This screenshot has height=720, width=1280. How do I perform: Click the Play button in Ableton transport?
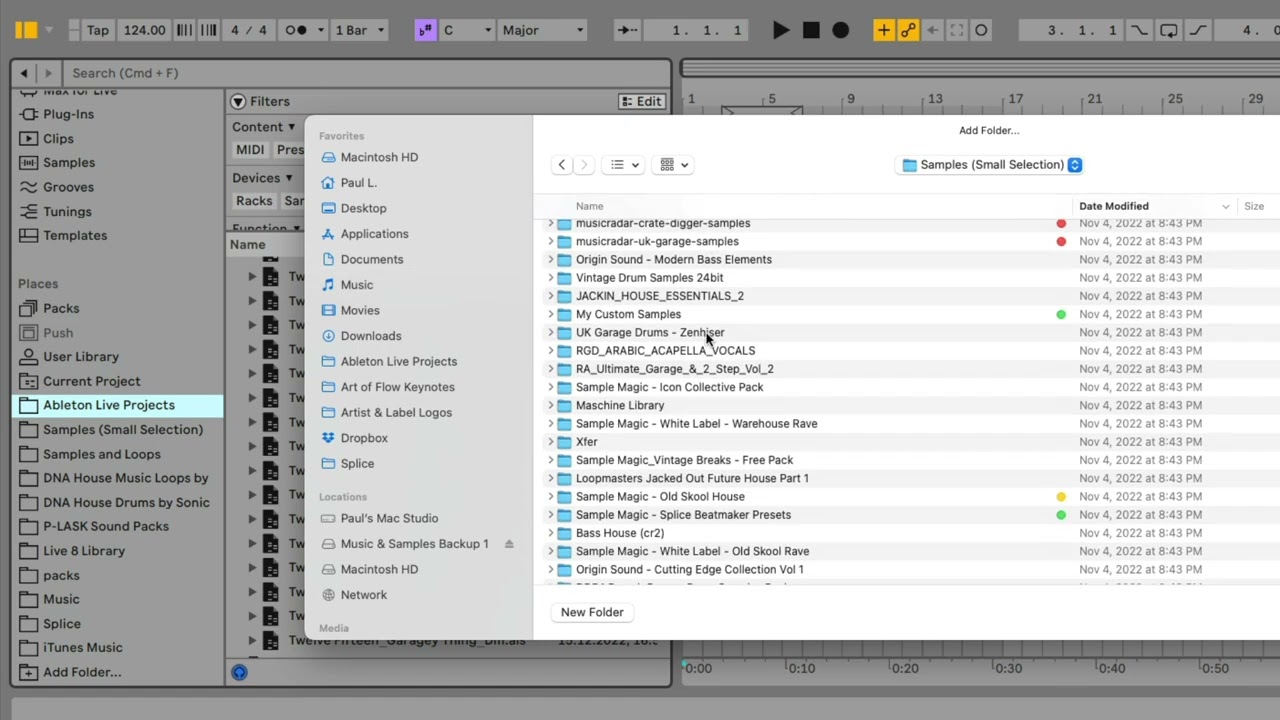(x=781, y=30)
